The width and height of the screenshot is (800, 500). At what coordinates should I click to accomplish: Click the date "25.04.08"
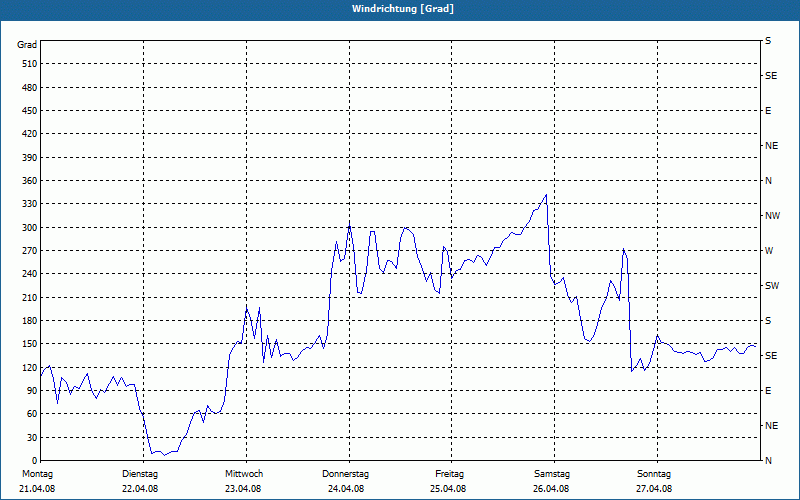[x=448, y=489]
